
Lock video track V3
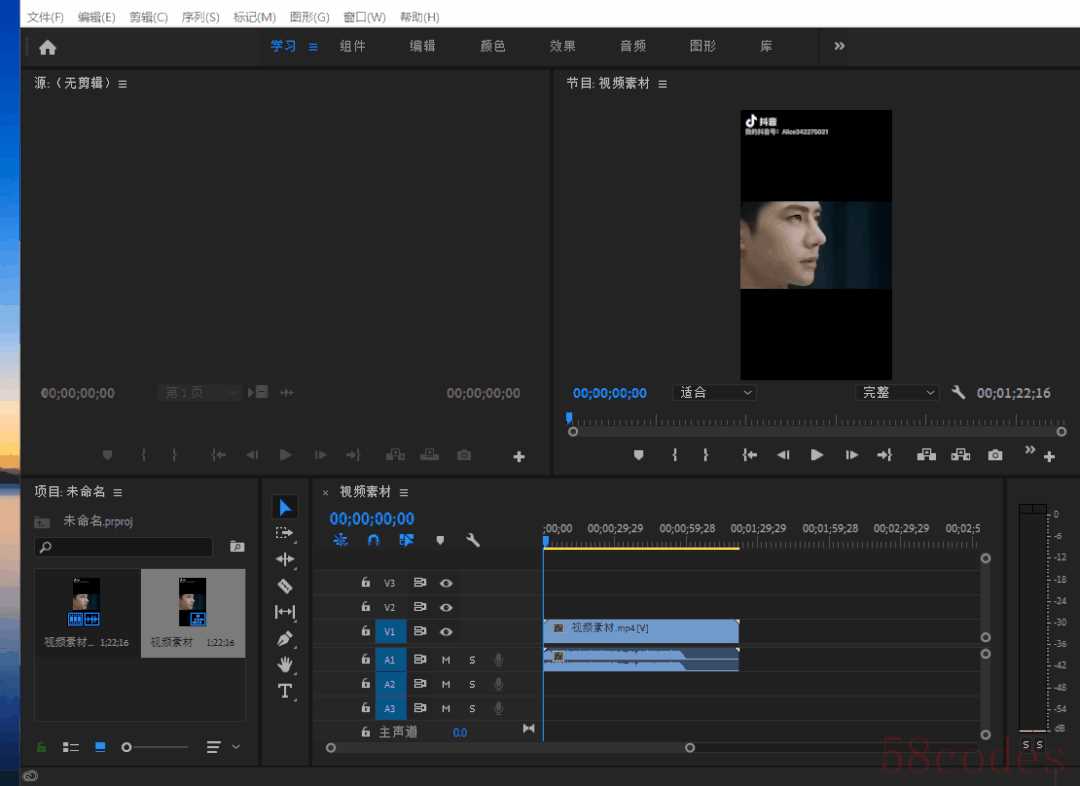pyautogui.click(x=366, y=582)
